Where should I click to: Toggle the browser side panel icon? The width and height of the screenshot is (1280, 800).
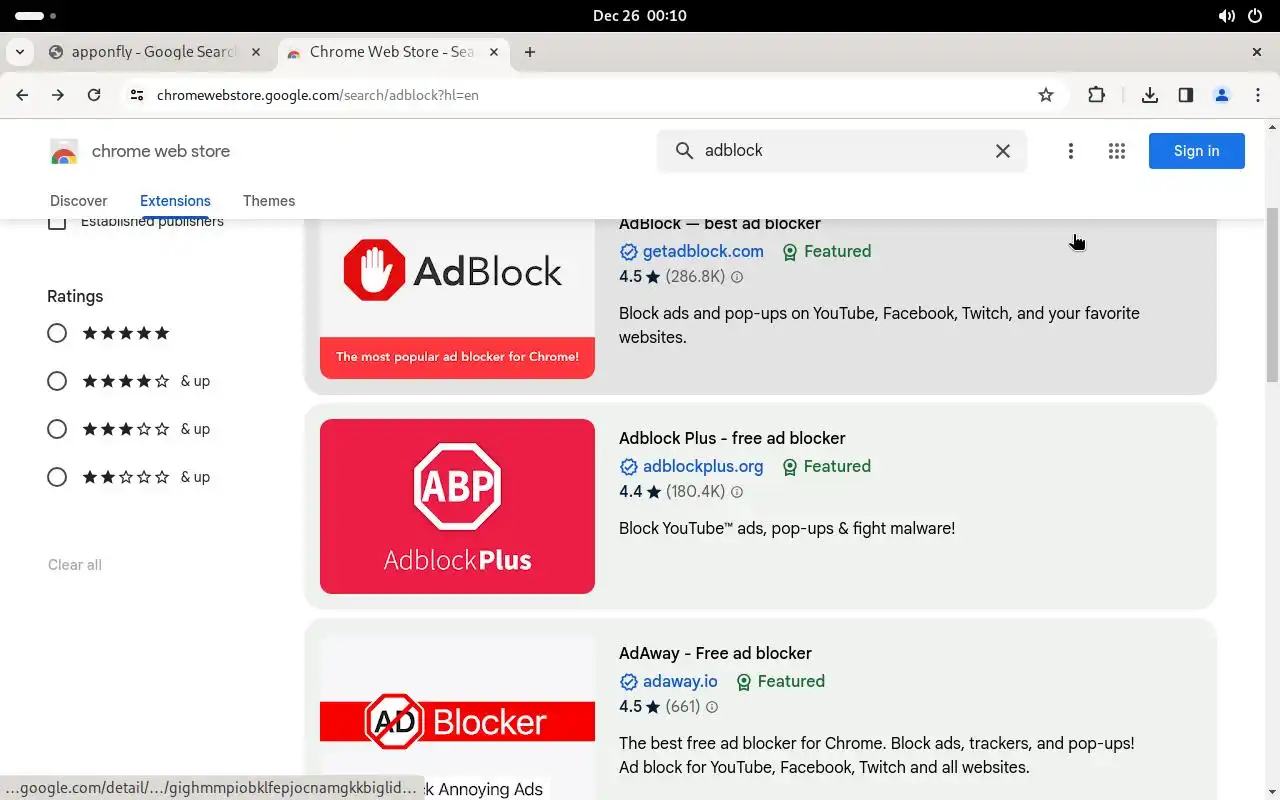(1186, 95)
